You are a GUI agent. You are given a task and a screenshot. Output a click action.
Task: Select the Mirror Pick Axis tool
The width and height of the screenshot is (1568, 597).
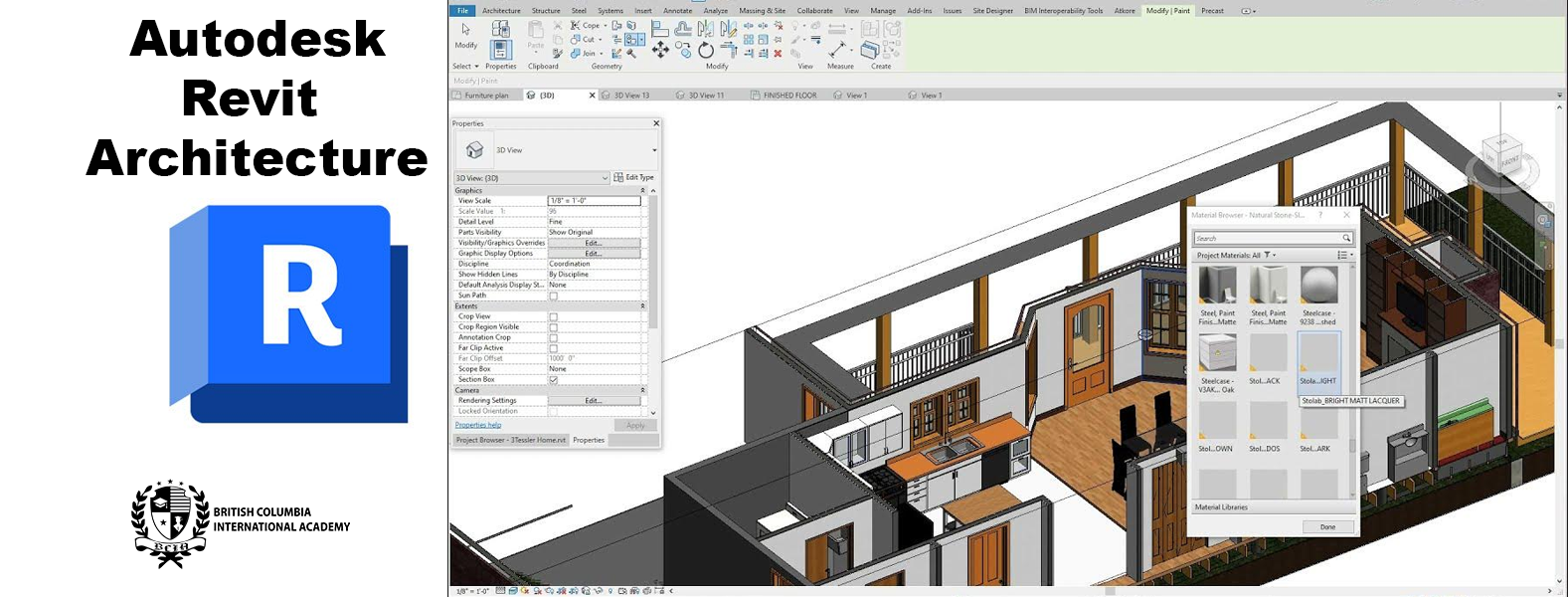[706, 29]
